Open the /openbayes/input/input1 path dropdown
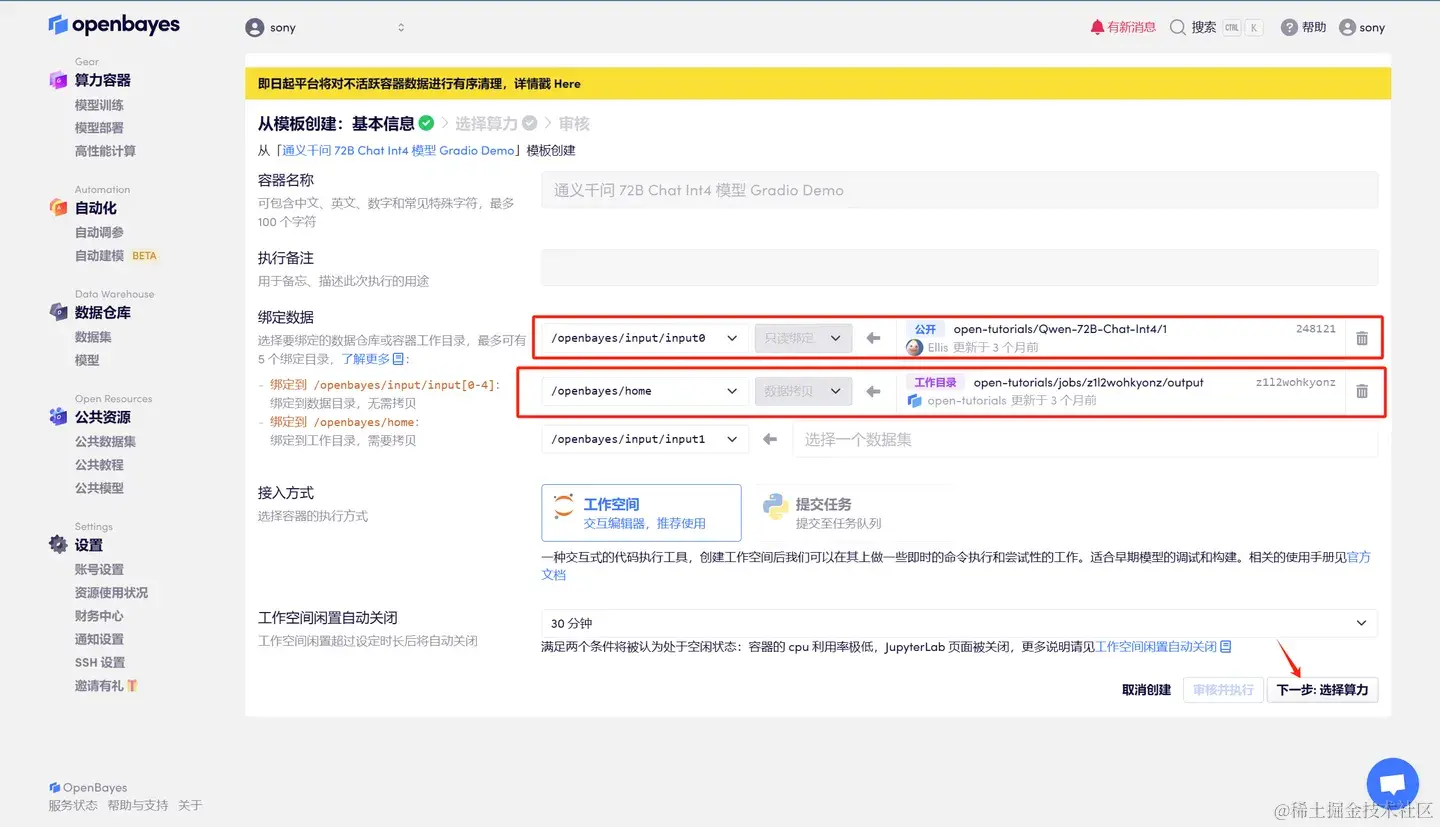 pyautogui.click(x=645, y=439)
